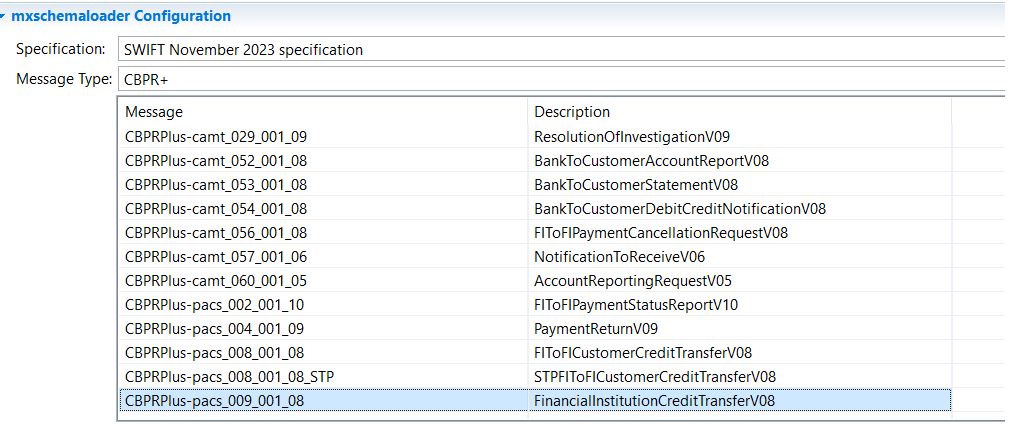
Task: Choose the CBPRPlus-pacs_002_001_10 row
Action: pyautogui.click(x=214, y=305)
